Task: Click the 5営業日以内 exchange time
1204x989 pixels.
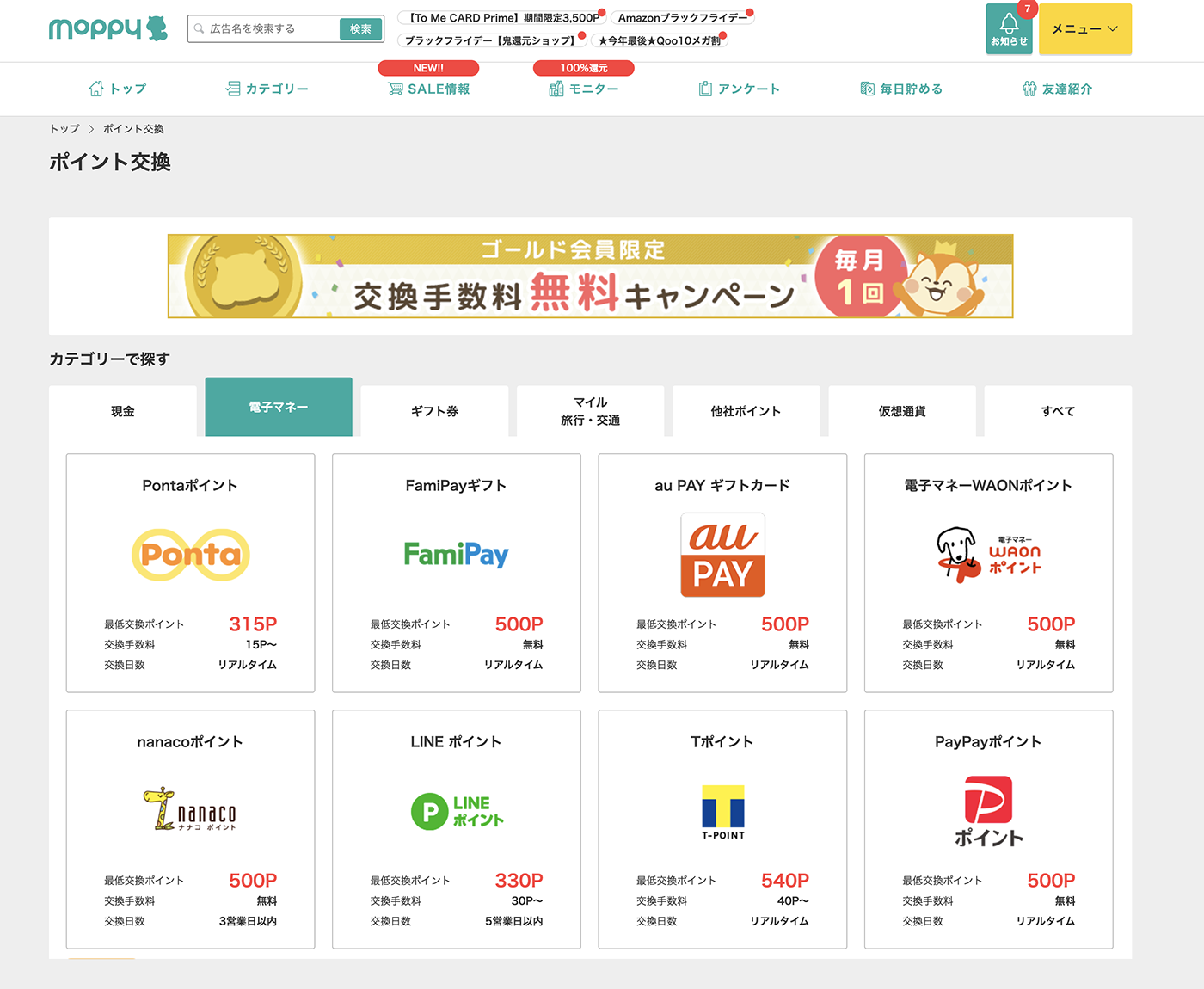Action: pos(513,921)
